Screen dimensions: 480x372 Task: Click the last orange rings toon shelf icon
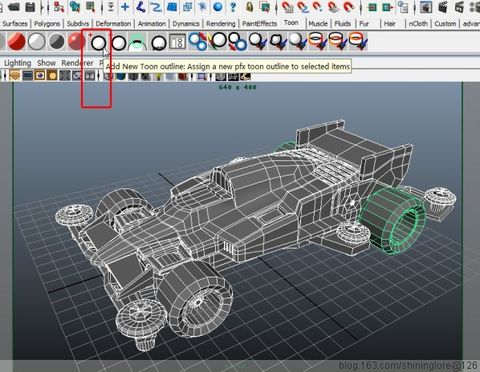(358, 42)
